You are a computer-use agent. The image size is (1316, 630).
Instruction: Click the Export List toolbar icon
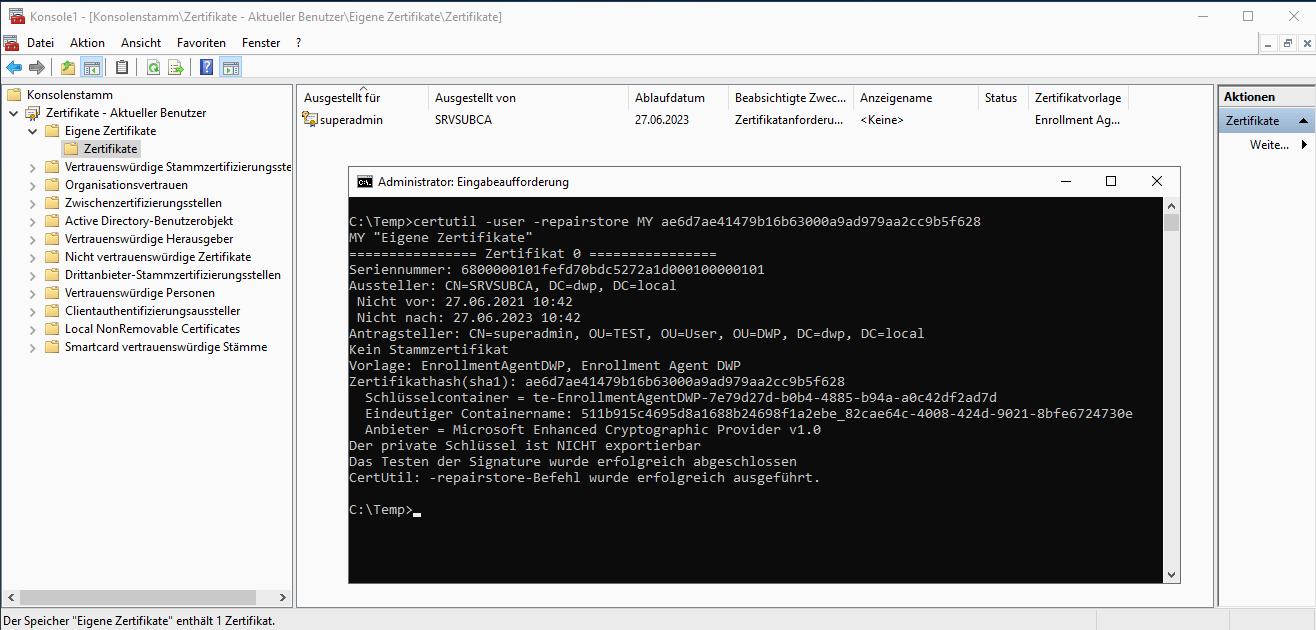click(176, 68)
